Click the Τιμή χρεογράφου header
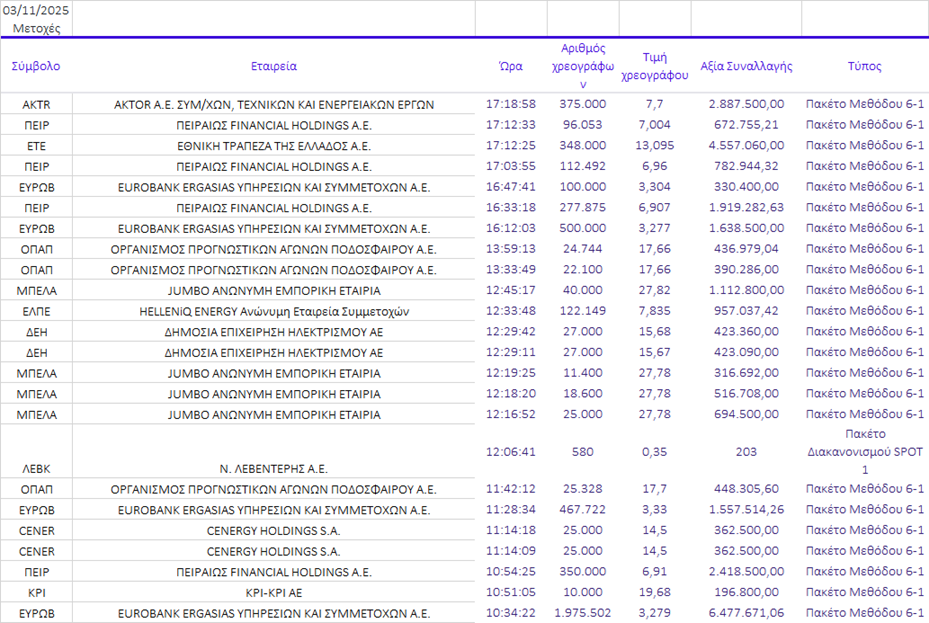 click(x=654, y=66)
